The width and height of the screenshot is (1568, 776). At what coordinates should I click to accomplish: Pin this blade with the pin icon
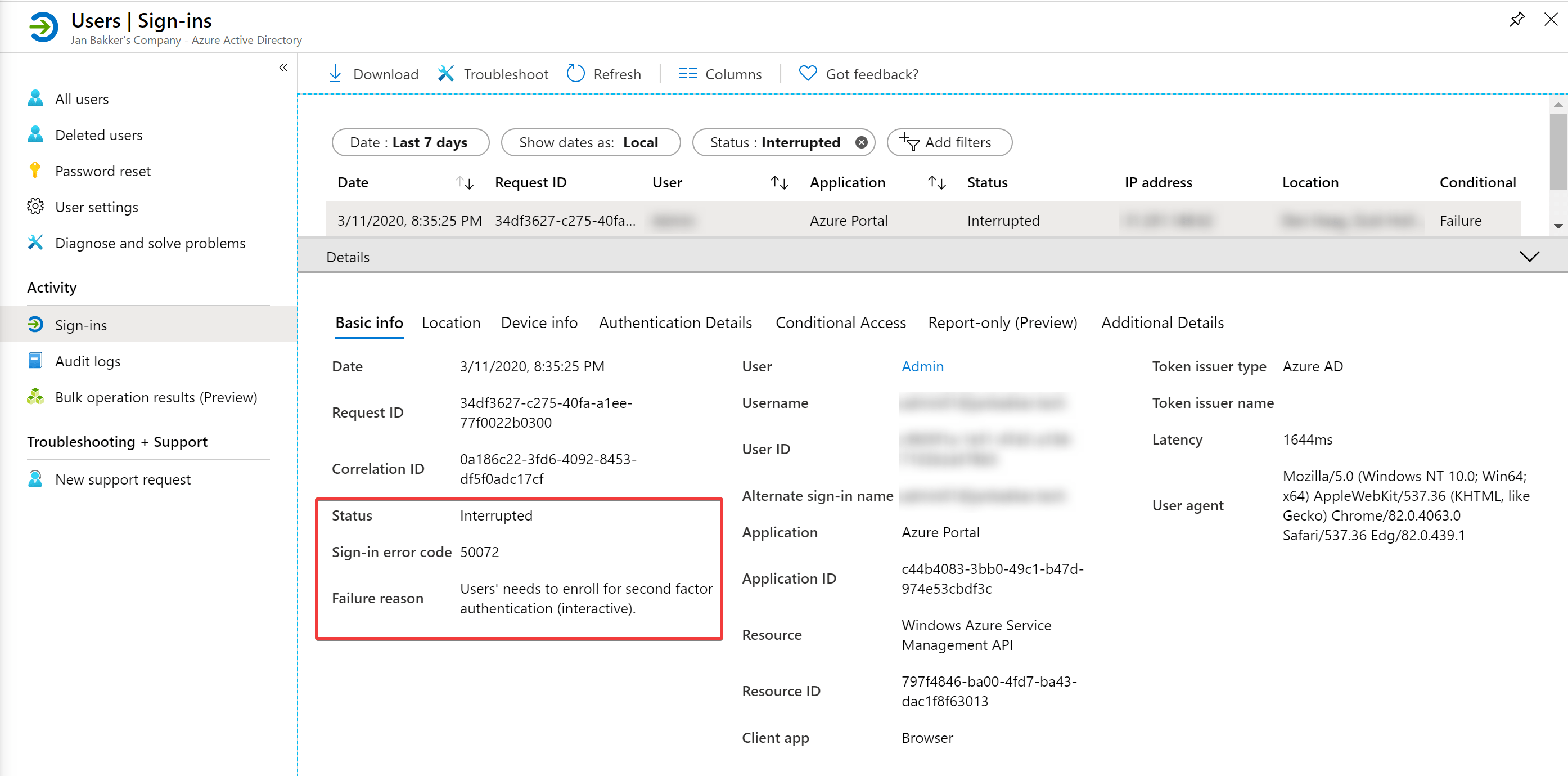(x=1517, y=20)
